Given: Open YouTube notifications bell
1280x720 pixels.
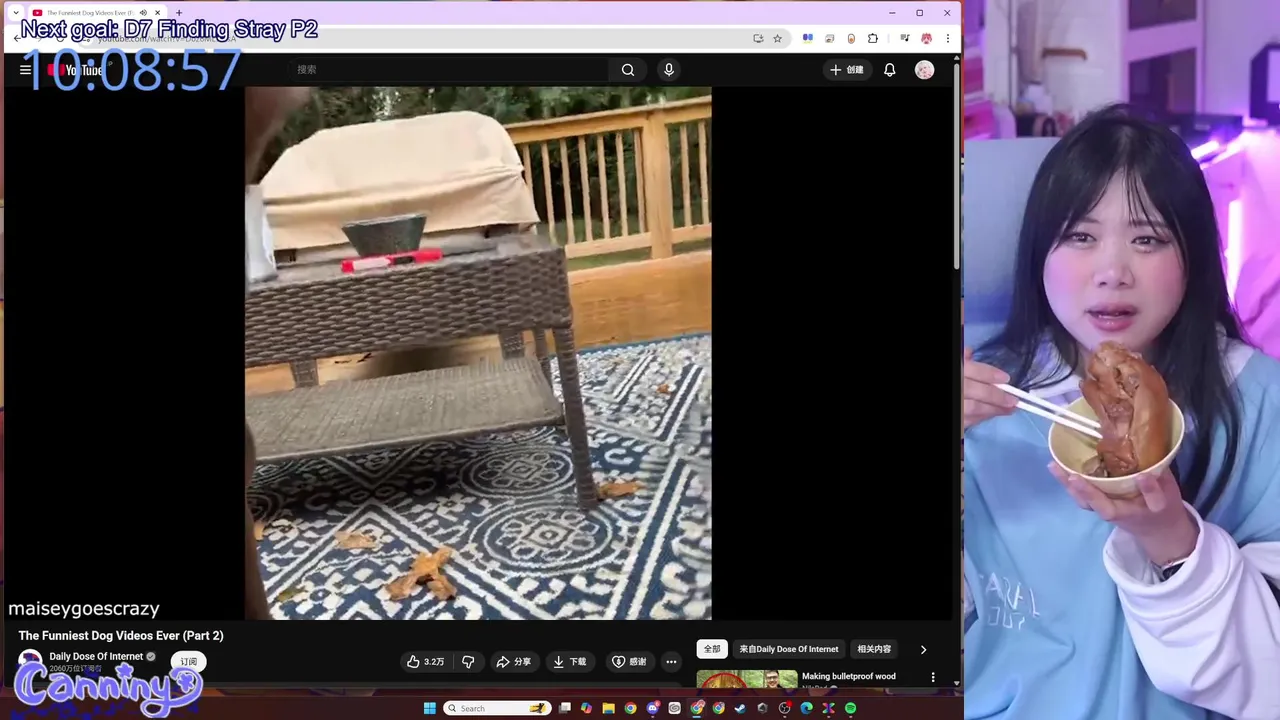Looking at the screenshot, I should click(x=889, y=70).
